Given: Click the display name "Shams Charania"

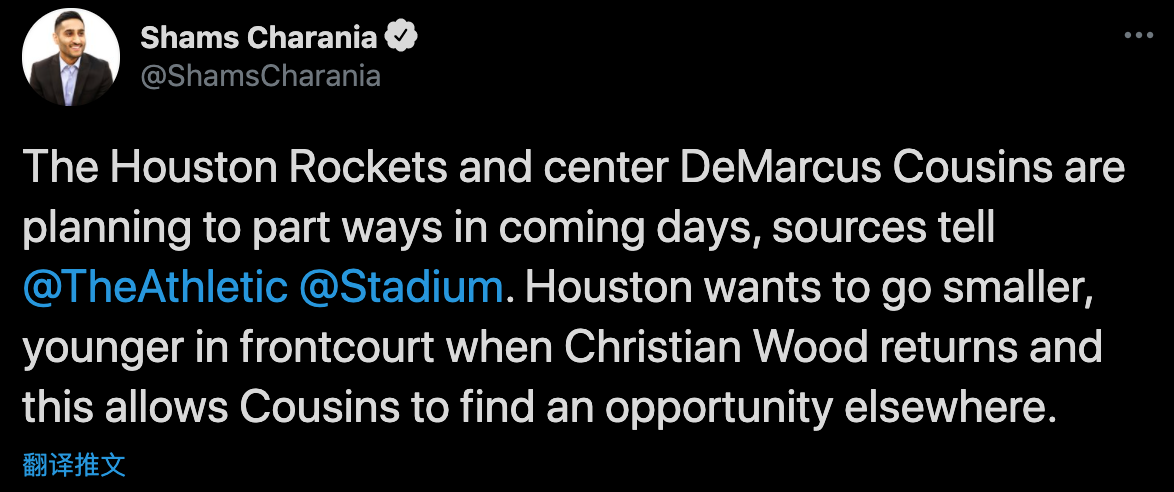Looking at the screenshot, I should tap(259, 38).
